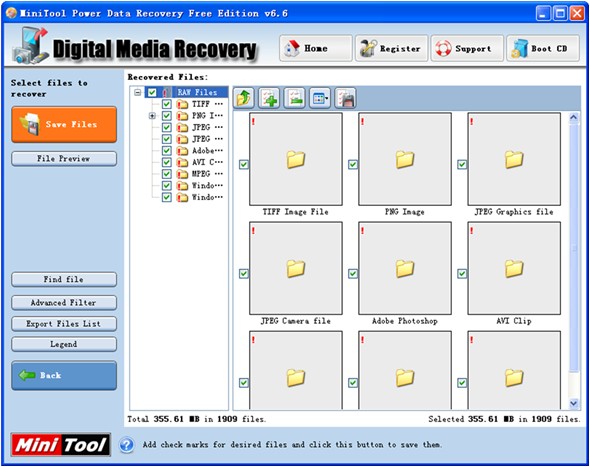The height and width of the screenshot is (467, 590).
Task: Click the vertical scrollbar thumb in thumbnails pane
Action: pos(573,248)
